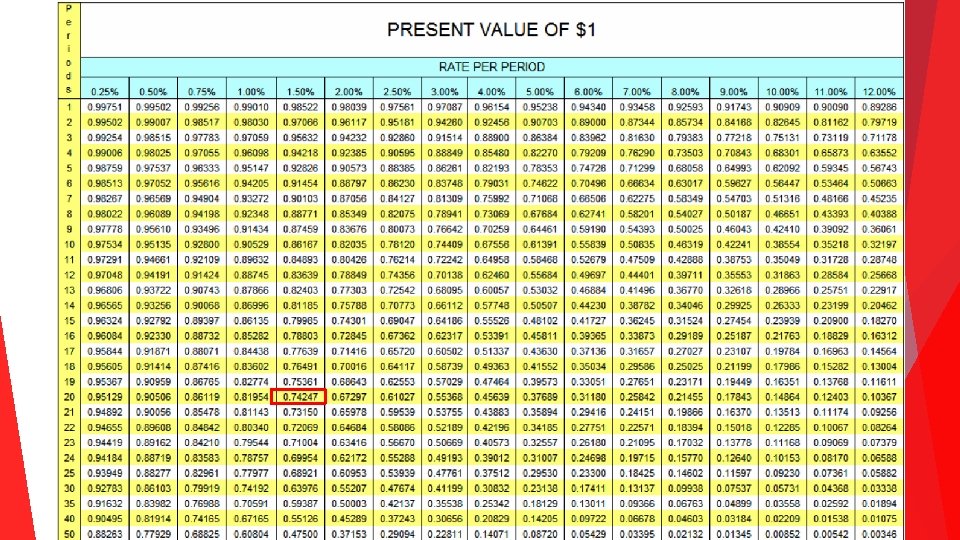
Task: Click the period 20 row label
Action: coord(69,397)
